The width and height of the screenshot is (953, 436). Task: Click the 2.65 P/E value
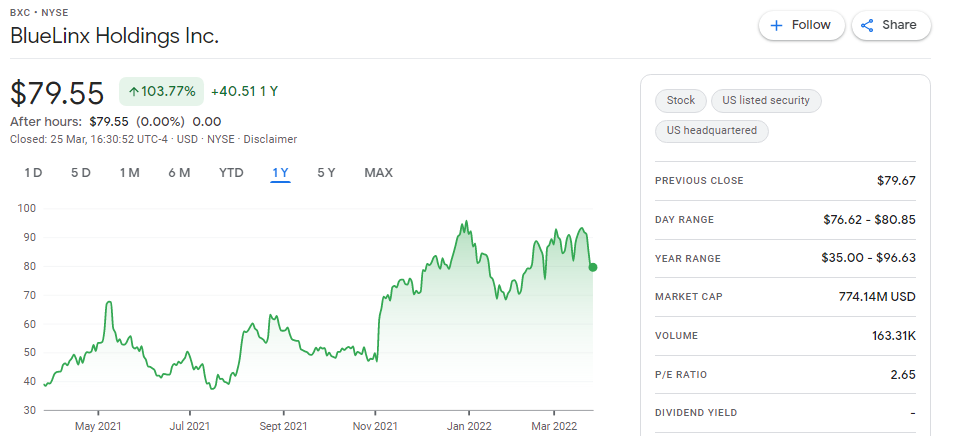pyautogui.click(x=903, y=375)
